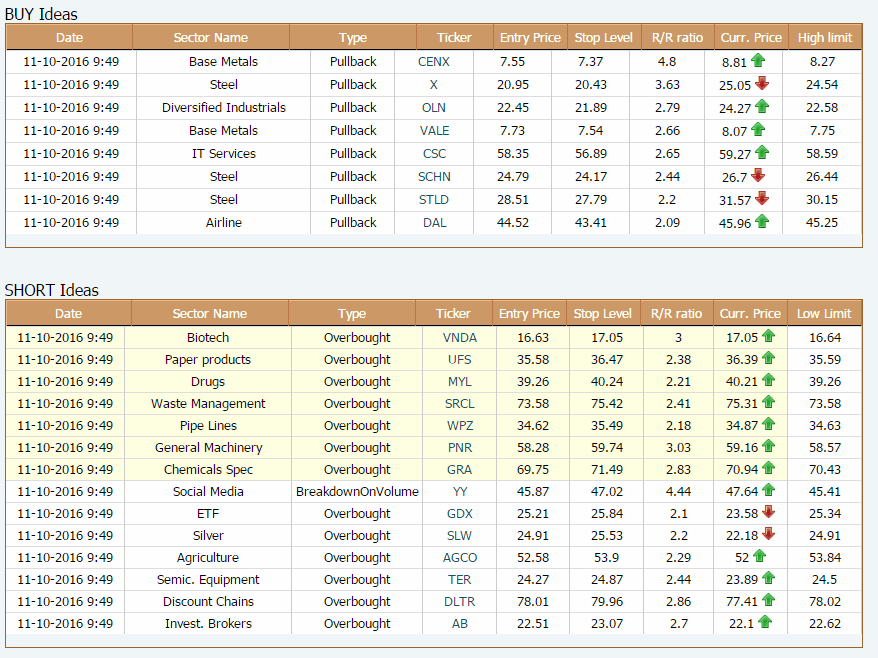This screenshot has height=658, width=878.
Task: Open the CENX ticker link
Action: [434, 62]
